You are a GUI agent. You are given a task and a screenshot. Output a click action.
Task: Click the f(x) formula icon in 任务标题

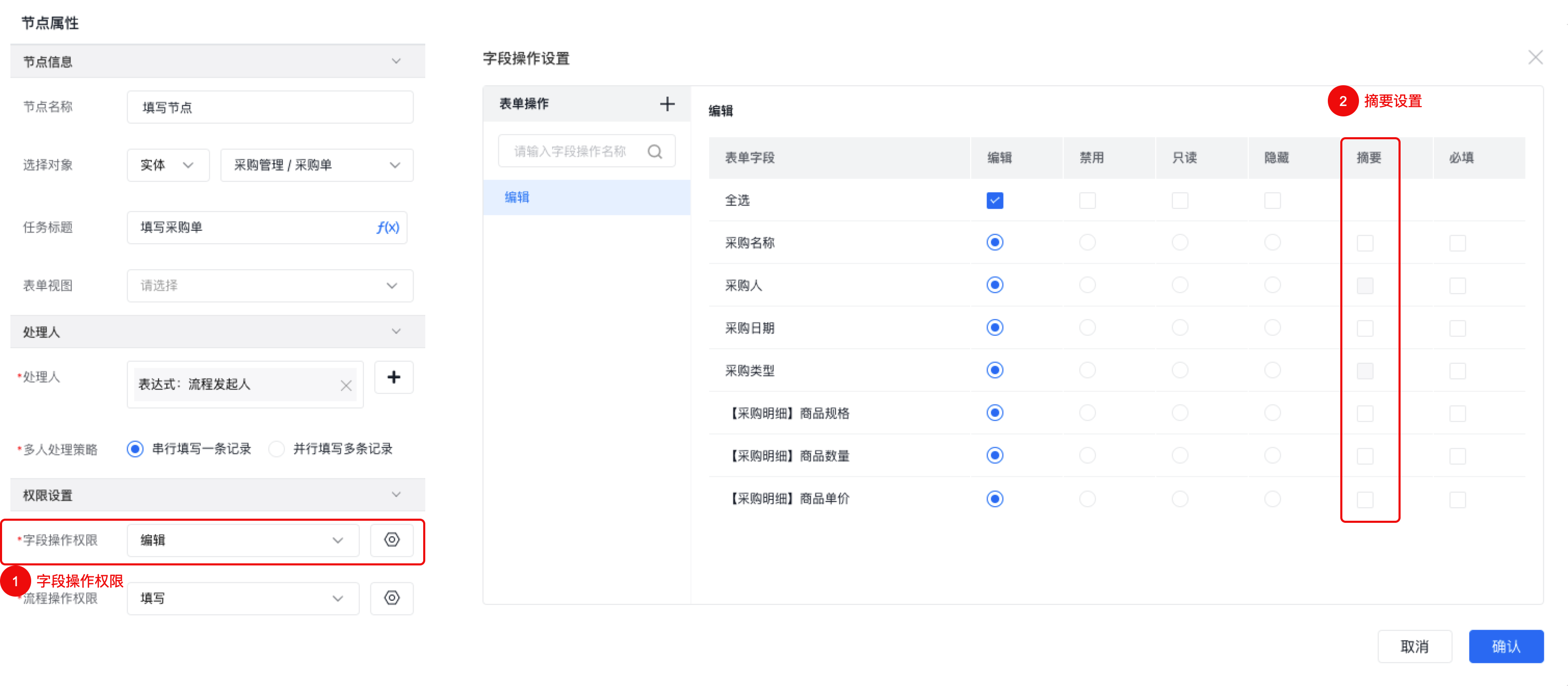[388, 228]
